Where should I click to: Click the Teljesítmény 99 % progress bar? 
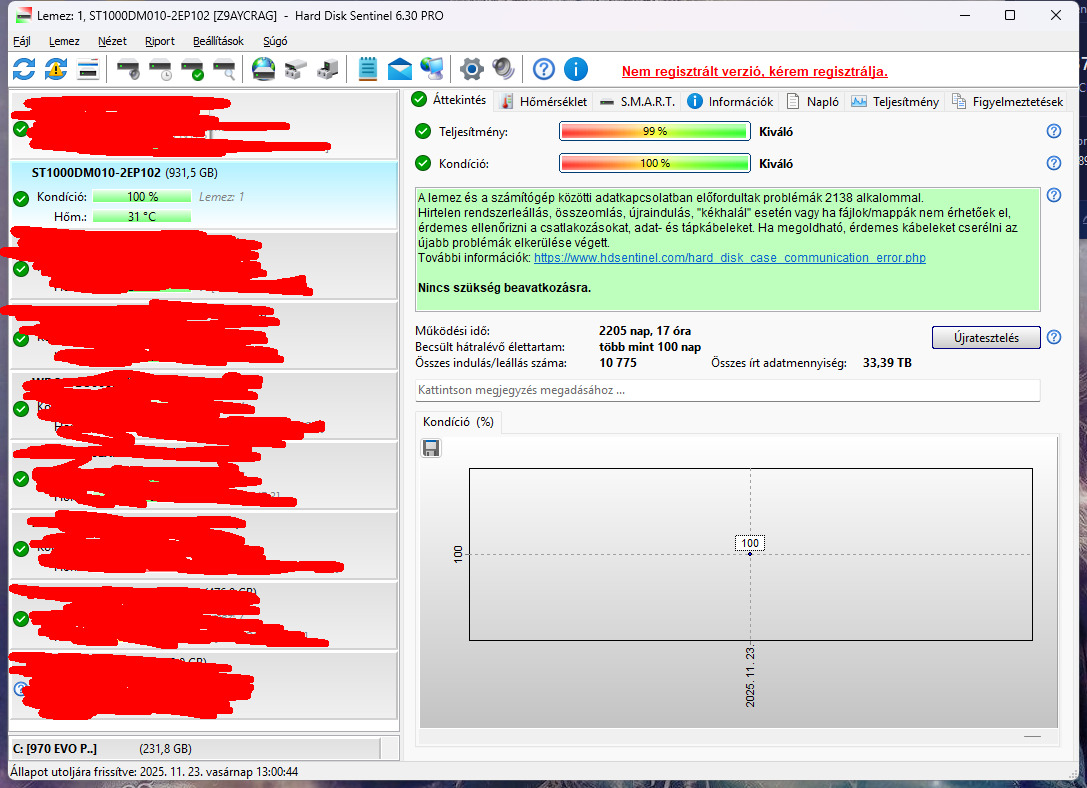[x=654, y=131]
